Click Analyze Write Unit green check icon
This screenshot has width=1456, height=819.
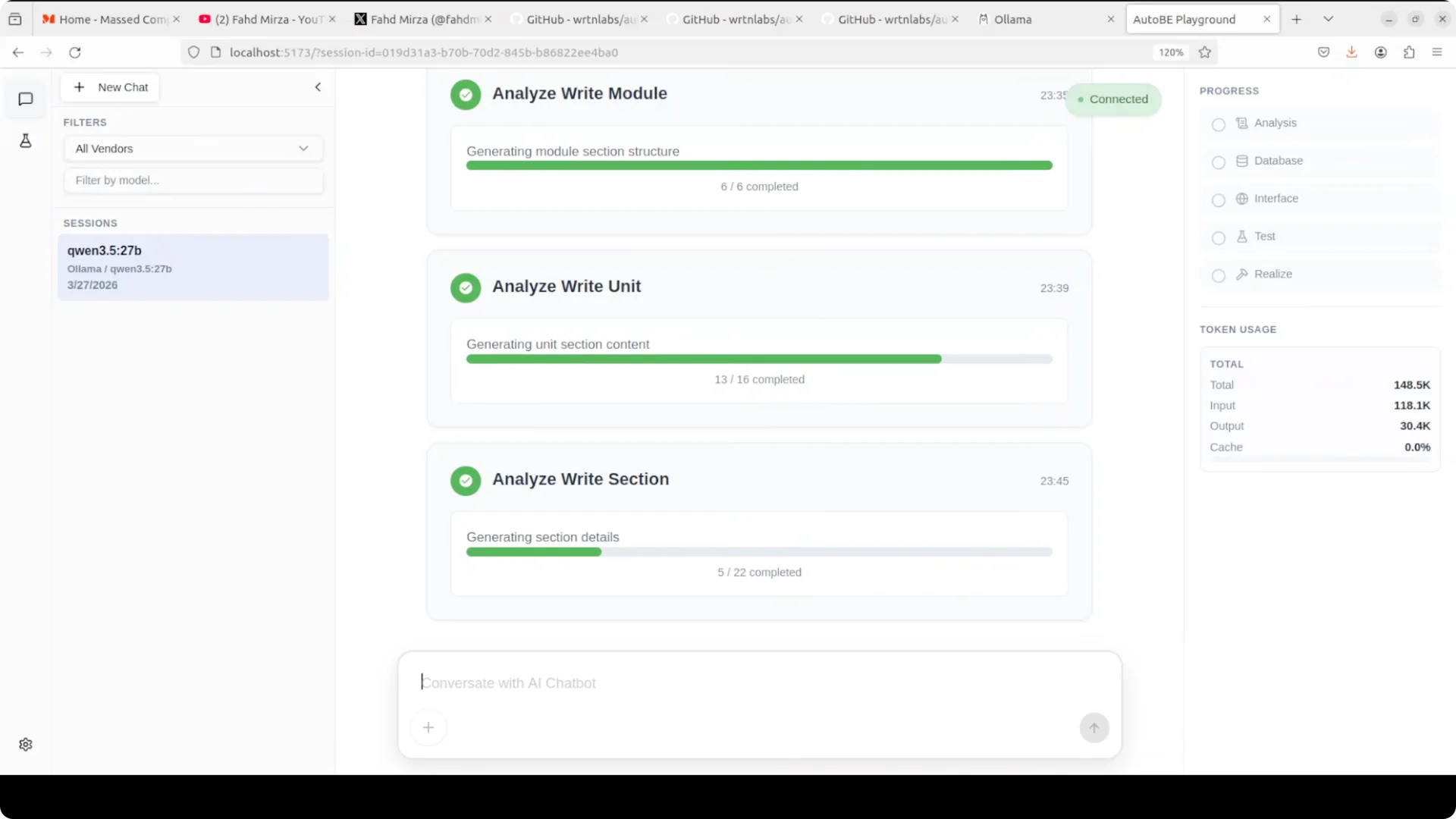(466, 288)
